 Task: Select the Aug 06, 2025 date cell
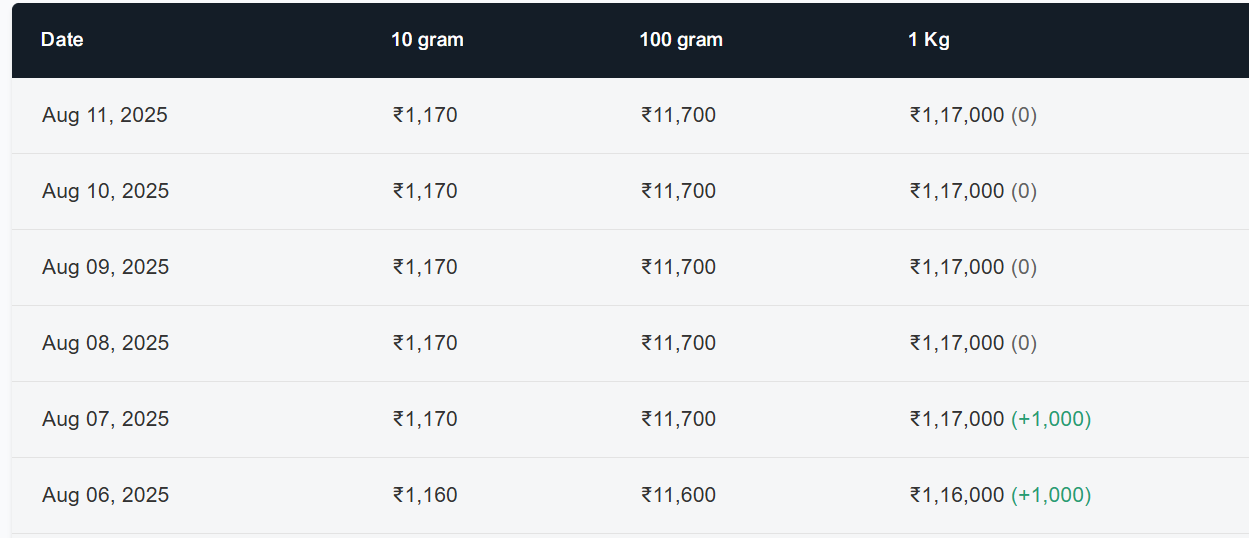pyautogui.click(x=105, y=495)
